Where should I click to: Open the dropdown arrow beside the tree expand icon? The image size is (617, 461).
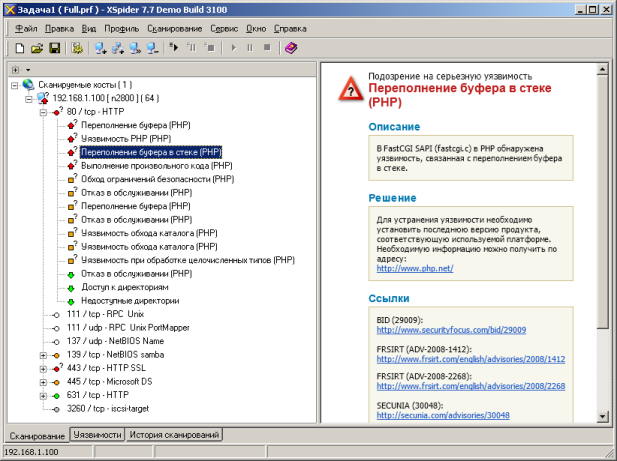(28, 70)
